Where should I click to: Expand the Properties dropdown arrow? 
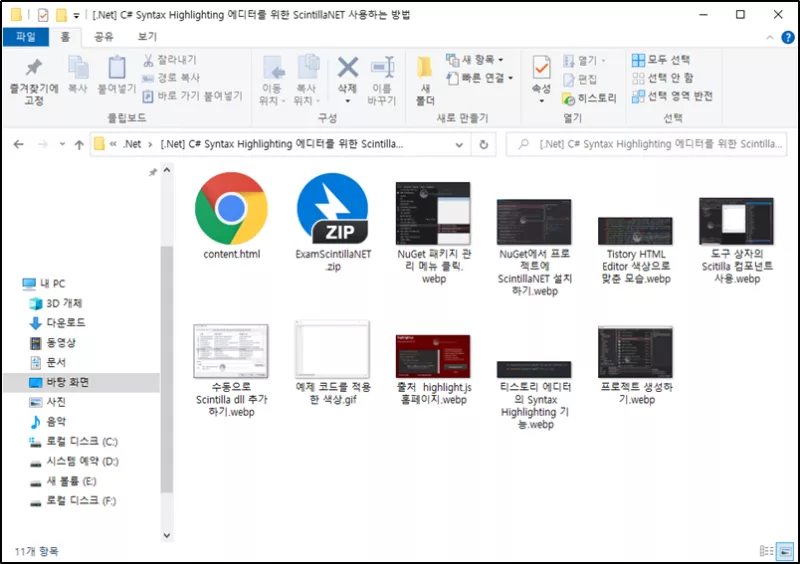click(x=541, y=101)
